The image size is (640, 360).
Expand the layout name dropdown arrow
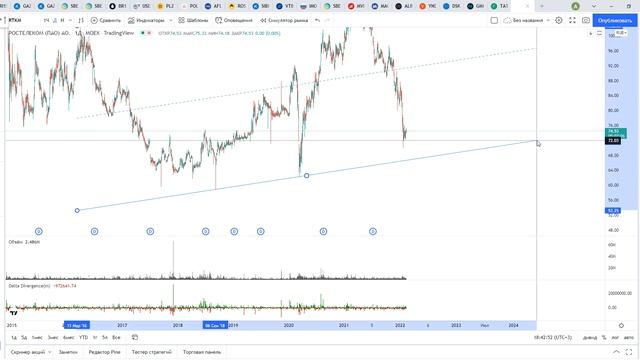pos(548,20)
